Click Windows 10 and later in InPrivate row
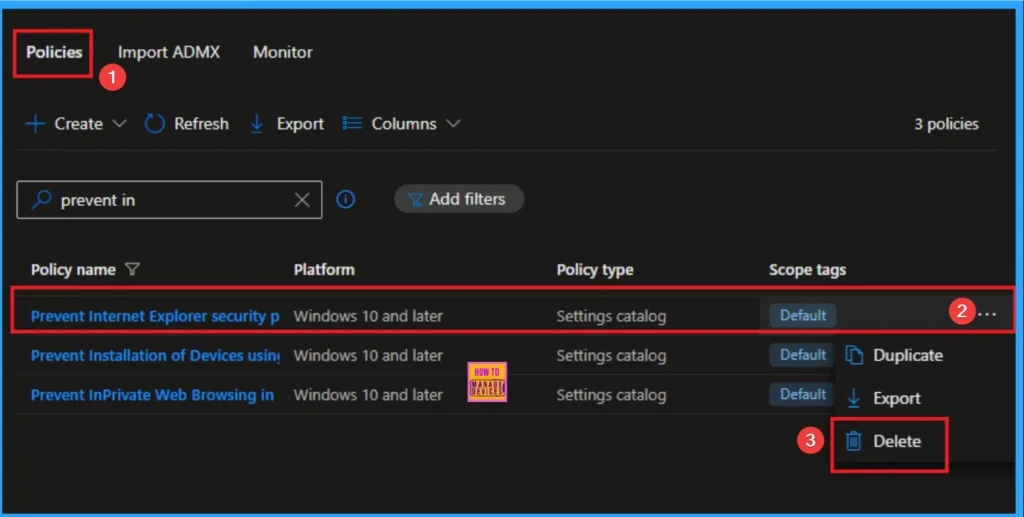This screenshot has width=1024, height=517. tap(368, 395)
